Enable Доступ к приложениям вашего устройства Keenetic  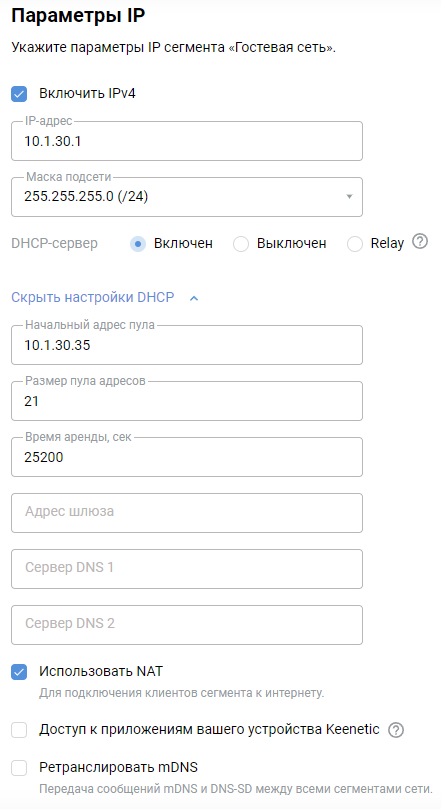tap(19, 730)
